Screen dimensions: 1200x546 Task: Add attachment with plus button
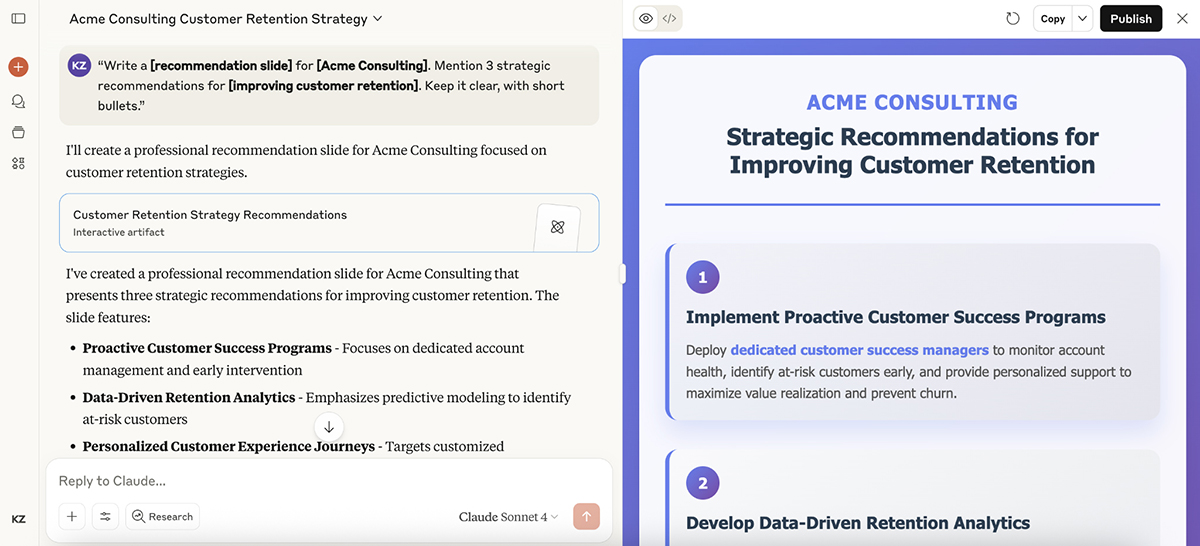point(71,516)
